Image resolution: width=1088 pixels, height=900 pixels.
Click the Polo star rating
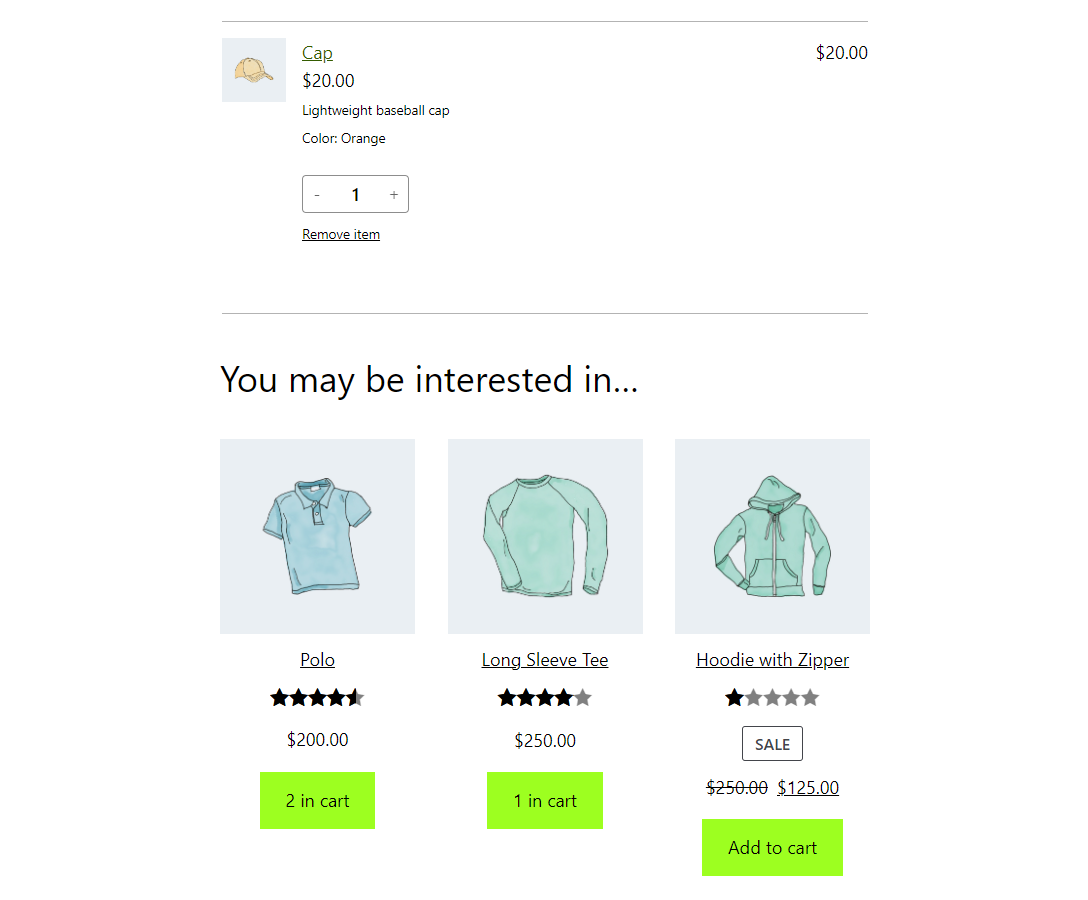click(317, 698)
